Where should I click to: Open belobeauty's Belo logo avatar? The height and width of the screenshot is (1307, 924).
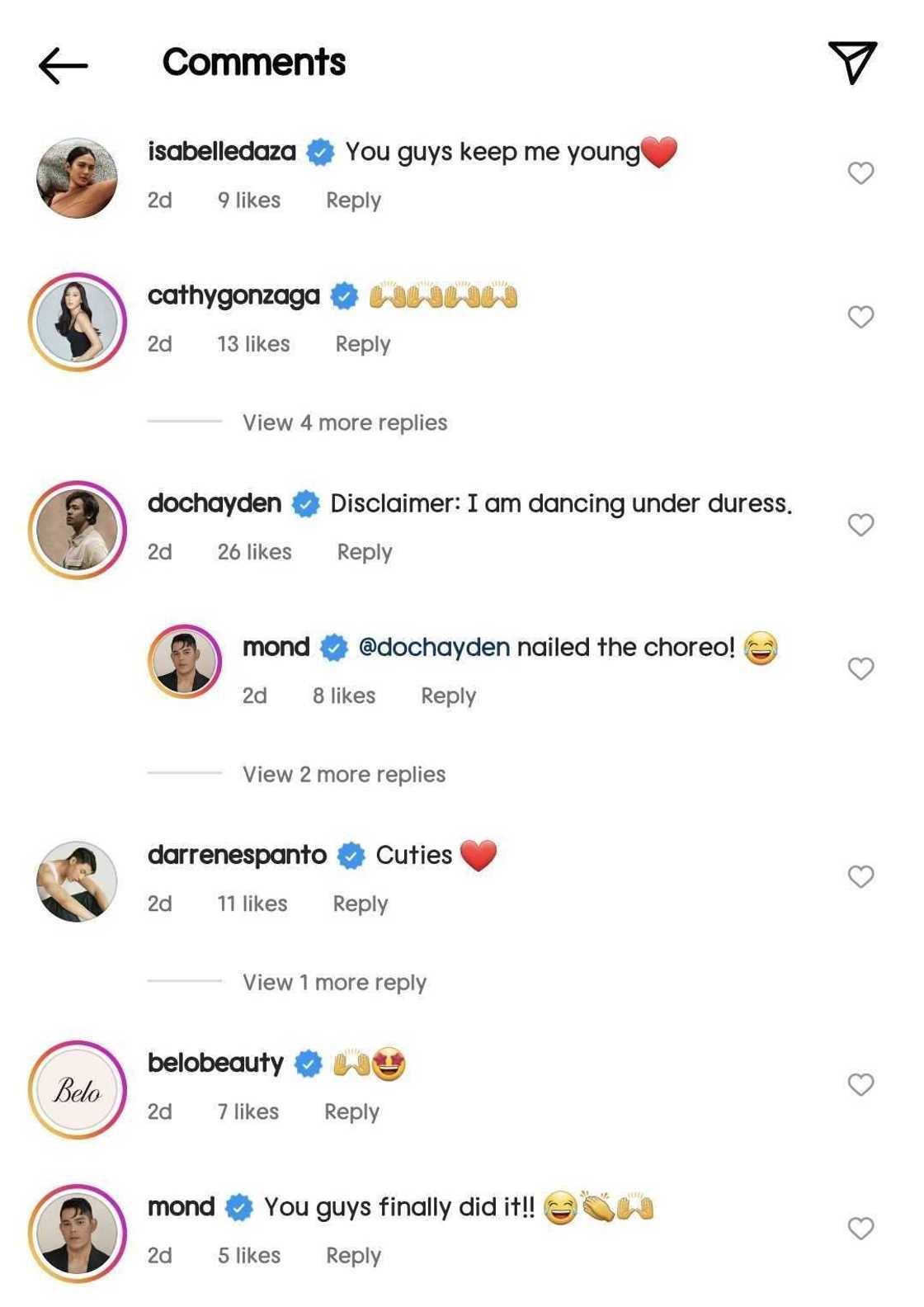(x=78, y=1090)
